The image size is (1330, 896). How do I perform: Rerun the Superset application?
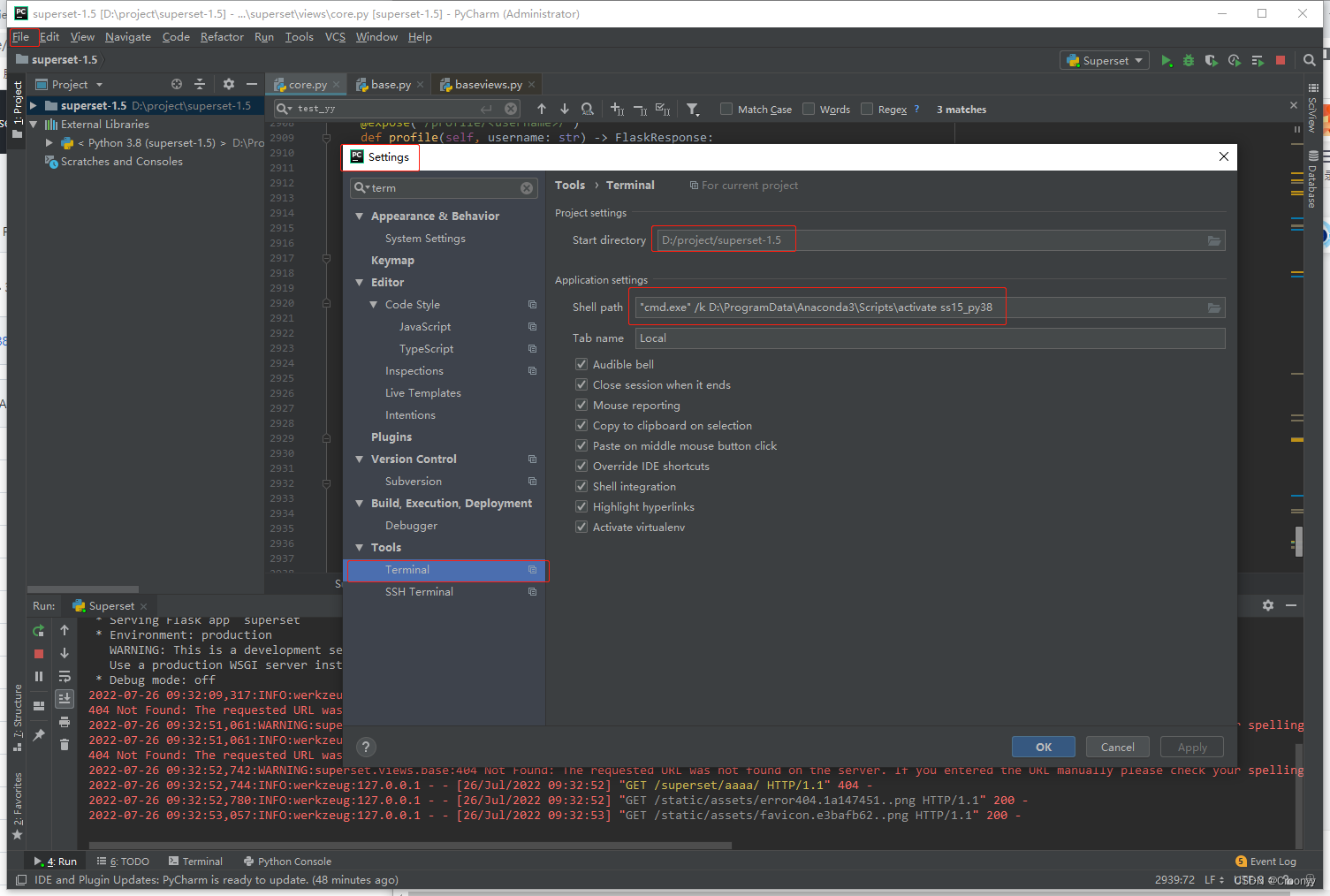tap(38, 630)
